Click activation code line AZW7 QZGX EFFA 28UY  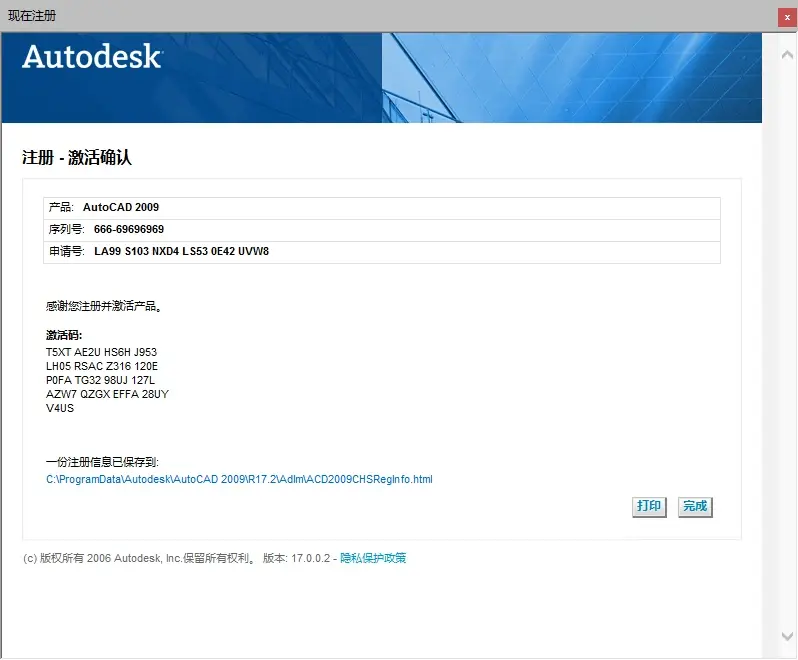point(107,394)
